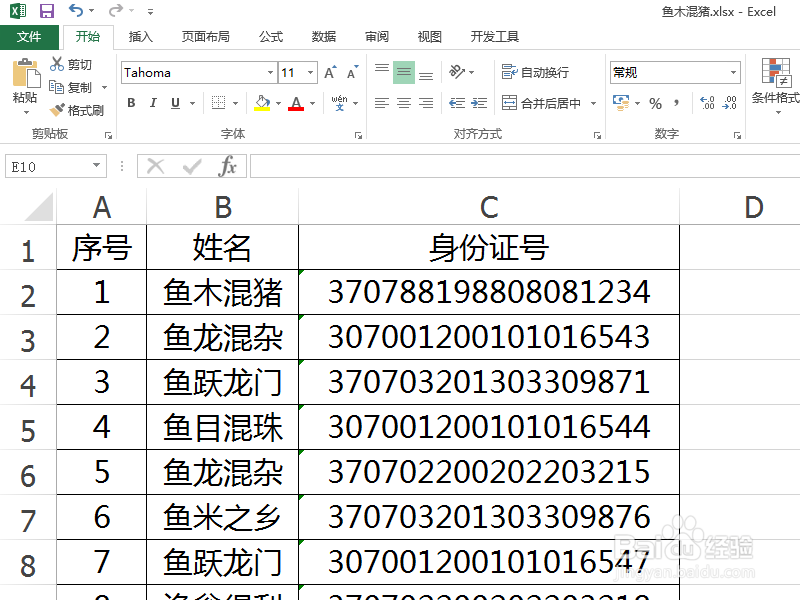
Task: Switch to the 插入 ribbon tab
Action: (140, 37)
